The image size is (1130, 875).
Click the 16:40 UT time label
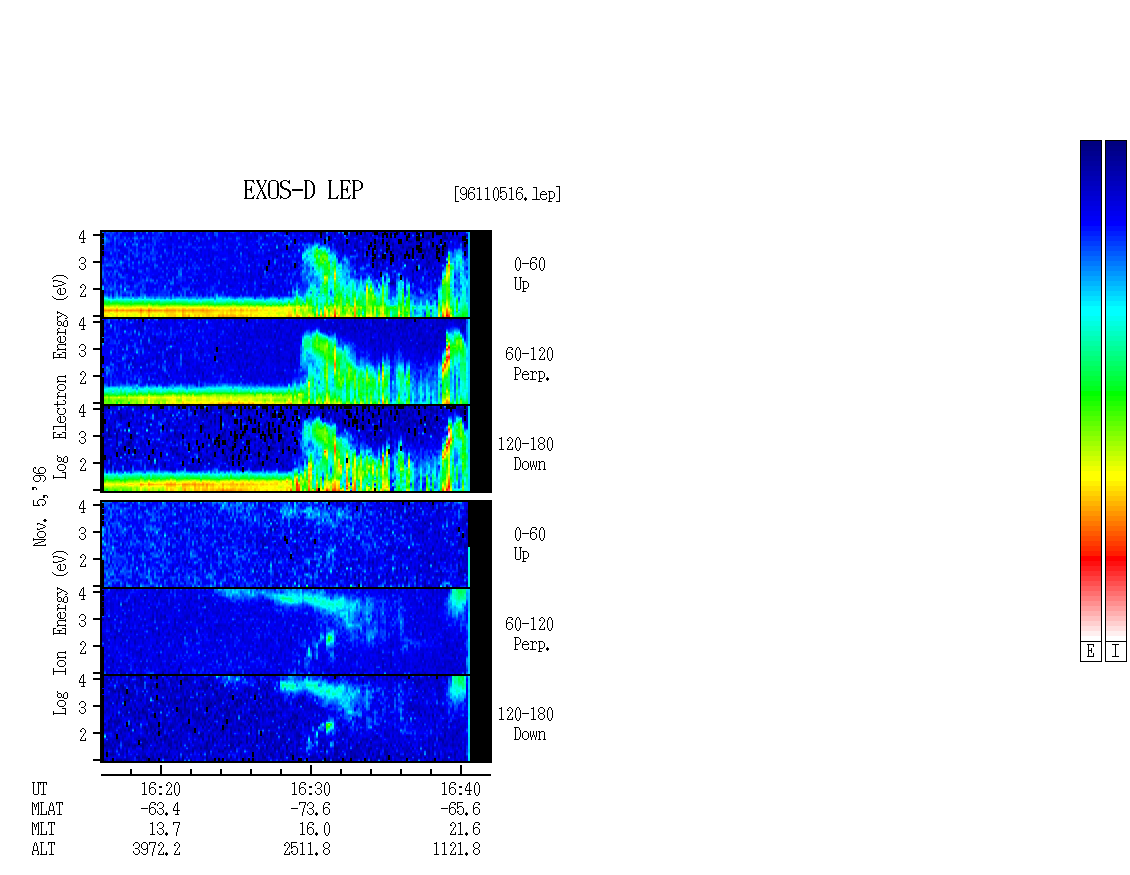[x=461, y=789]
